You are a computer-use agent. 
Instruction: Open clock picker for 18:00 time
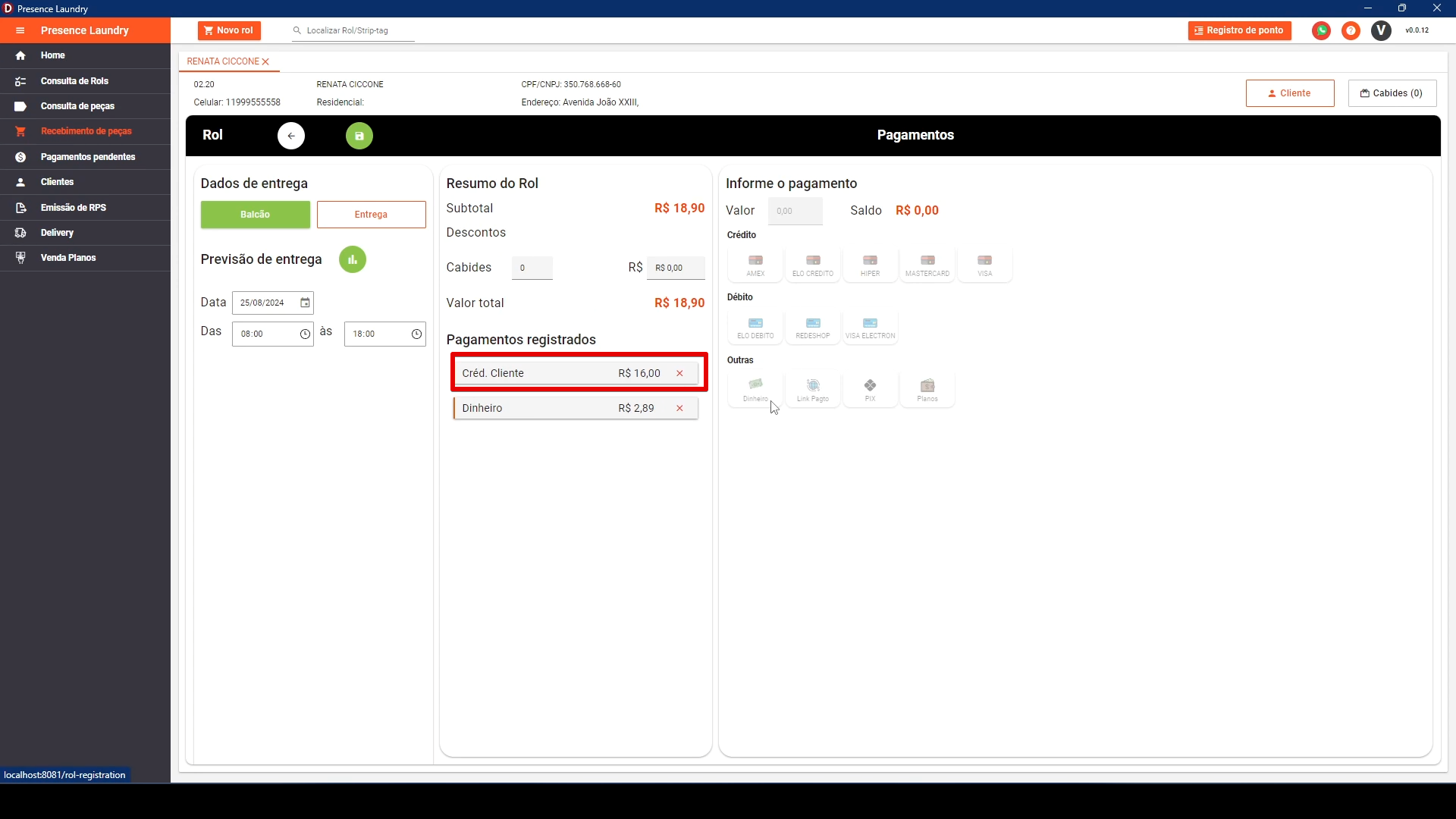(x=417, y=334)
